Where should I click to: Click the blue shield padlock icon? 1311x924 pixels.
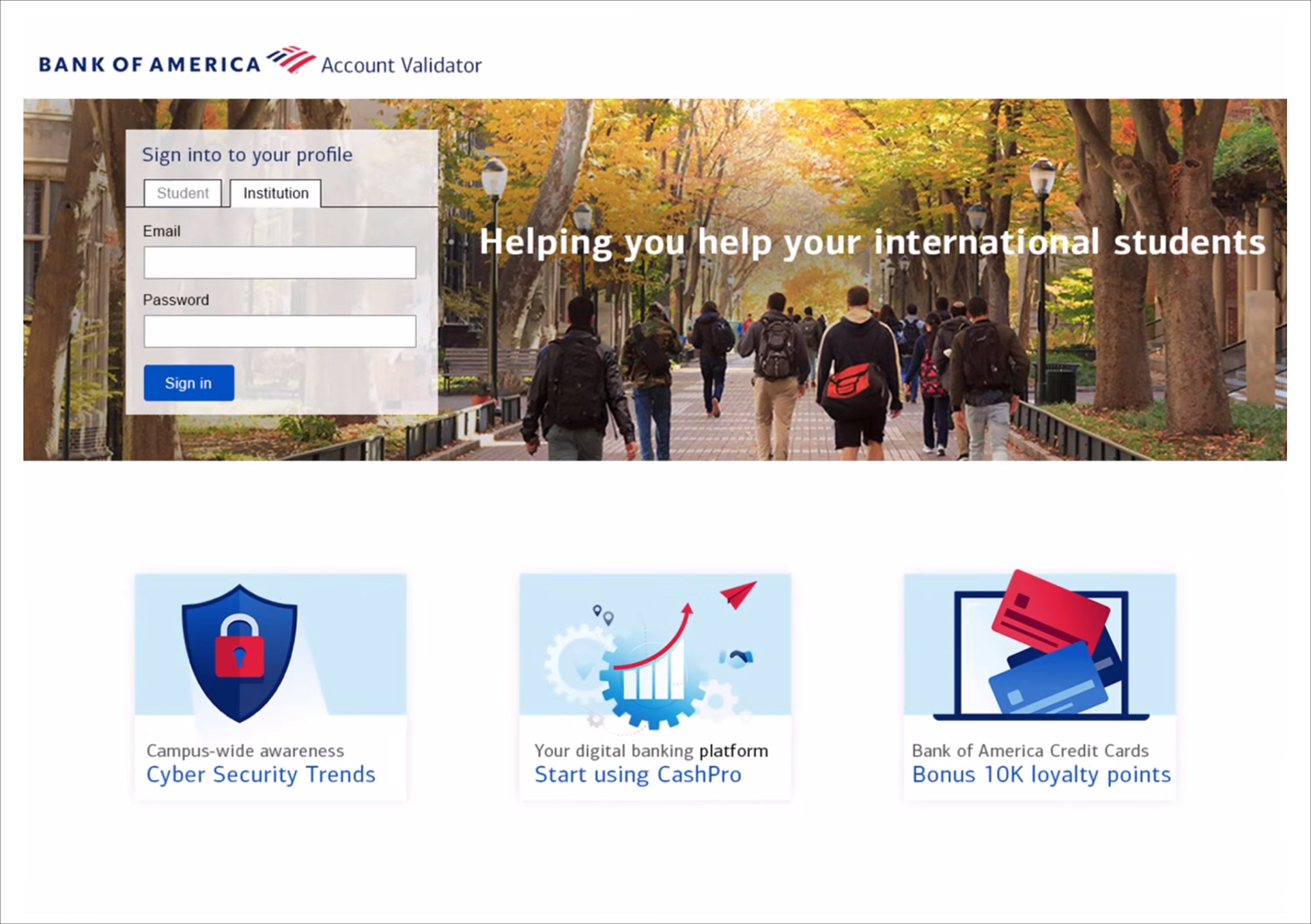pyautogui.click(x=239, y=654)
